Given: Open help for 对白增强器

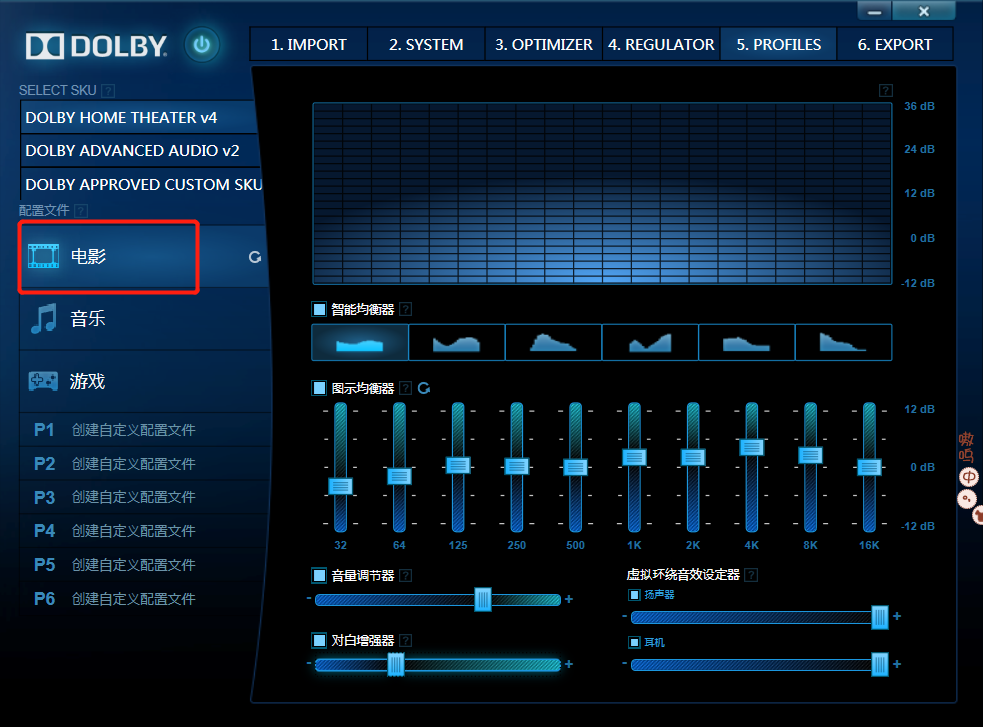Looking at the screenshot, I should tap(406, 641).
